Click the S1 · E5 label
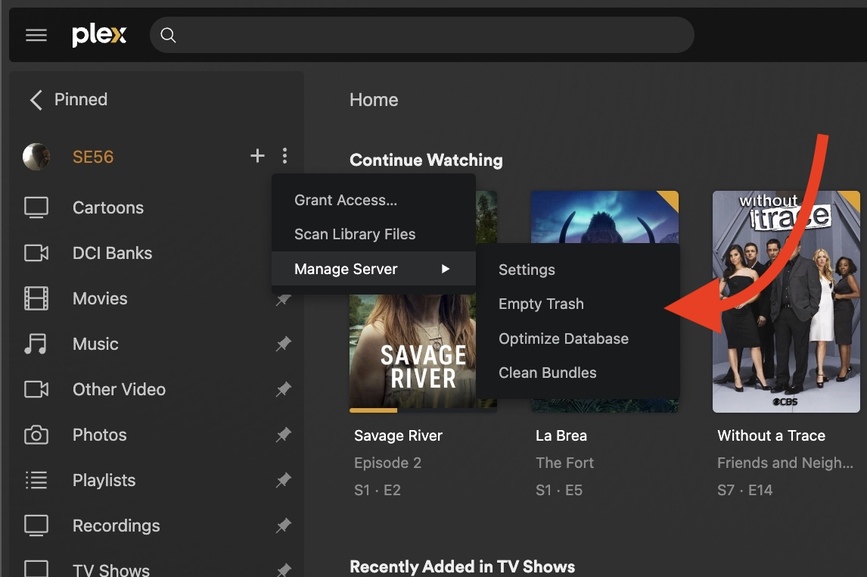 (559, 490)
